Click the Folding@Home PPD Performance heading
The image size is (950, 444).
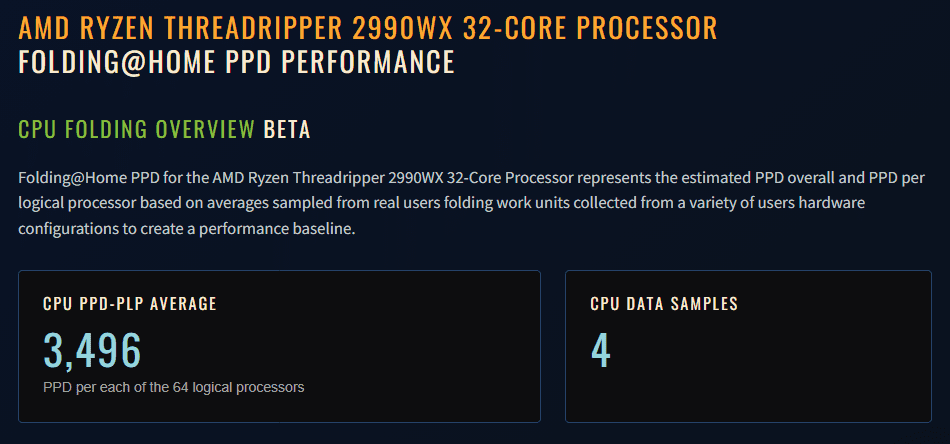pos(236,63)
